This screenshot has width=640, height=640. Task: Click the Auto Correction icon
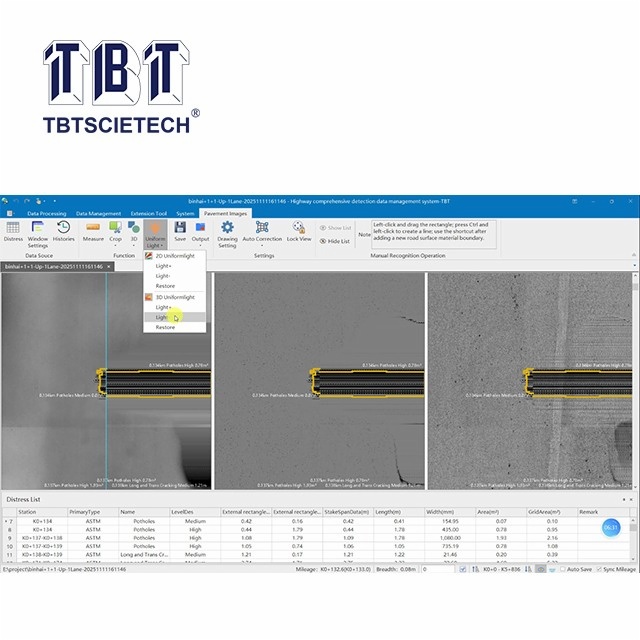[x=262, y=232]
